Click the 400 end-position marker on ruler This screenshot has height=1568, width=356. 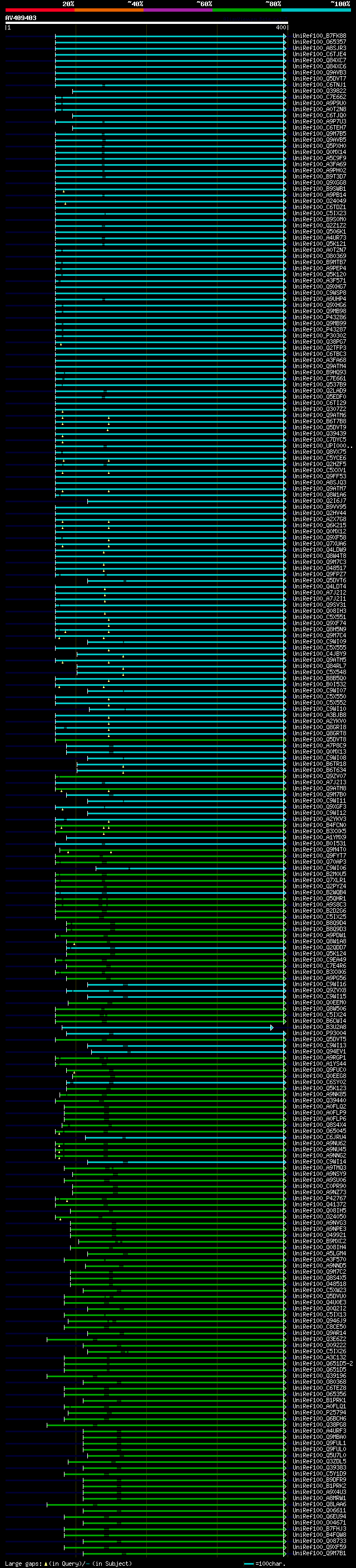tap(281, 27)
